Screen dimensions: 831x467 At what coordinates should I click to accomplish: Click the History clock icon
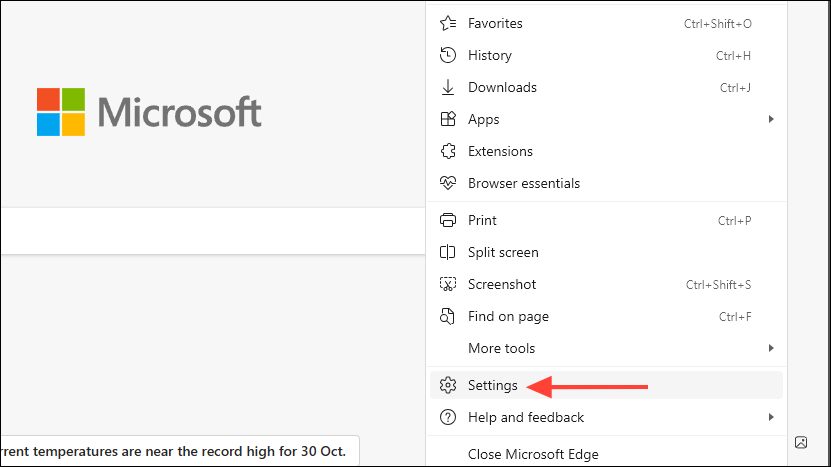click(448, 55)
